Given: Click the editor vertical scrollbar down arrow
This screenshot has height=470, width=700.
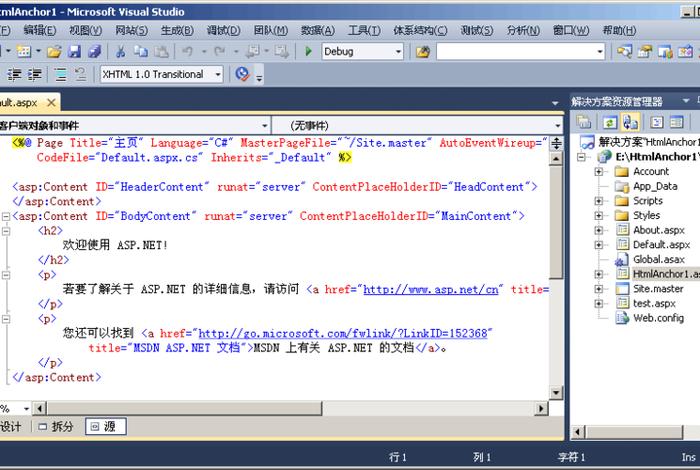Looking at the screenshot, I should [x=556, y=393].
